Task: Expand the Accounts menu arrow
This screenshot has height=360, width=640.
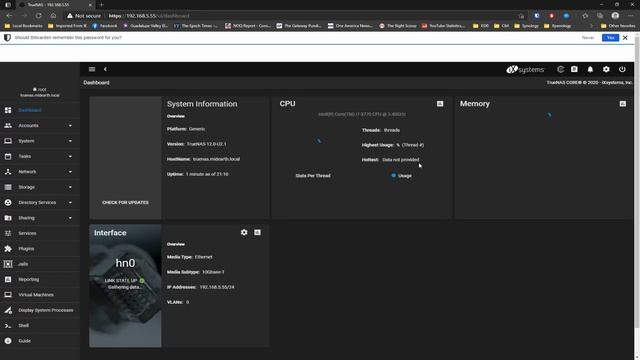Action: click(x=70, y=126)
